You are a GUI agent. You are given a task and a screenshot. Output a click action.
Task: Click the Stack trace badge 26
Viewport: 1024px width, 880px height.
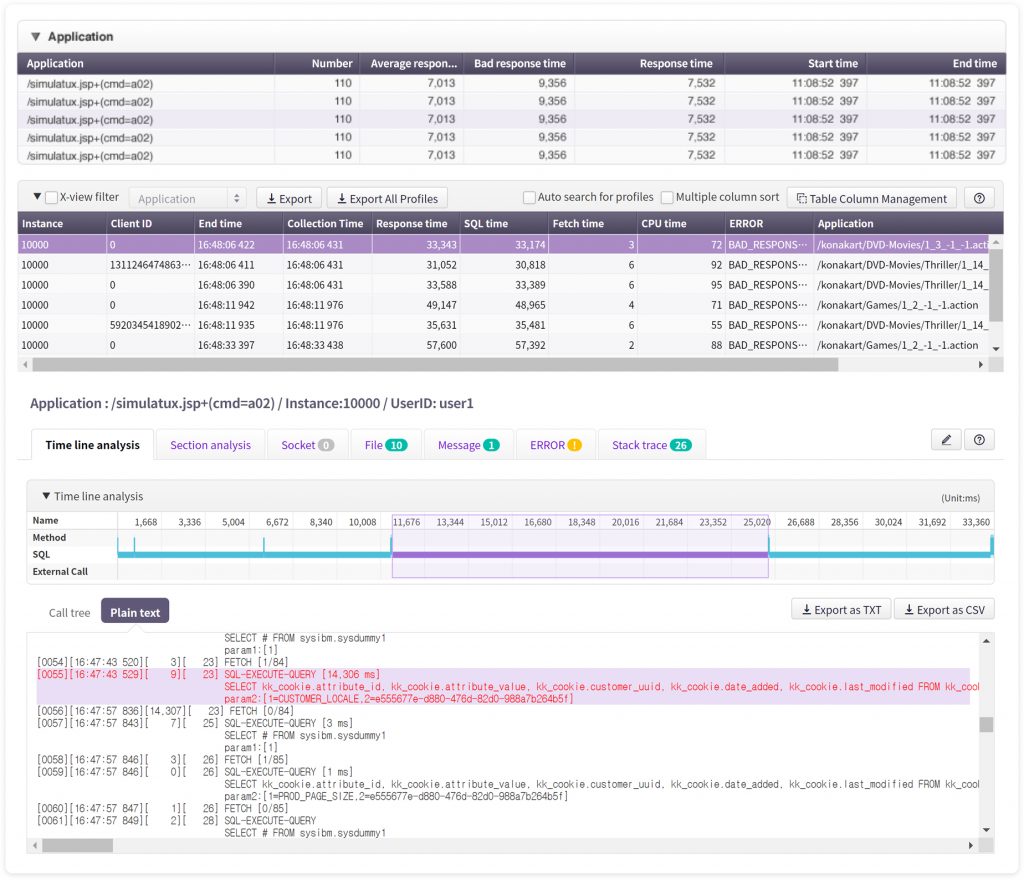click(x=681, y=445)
